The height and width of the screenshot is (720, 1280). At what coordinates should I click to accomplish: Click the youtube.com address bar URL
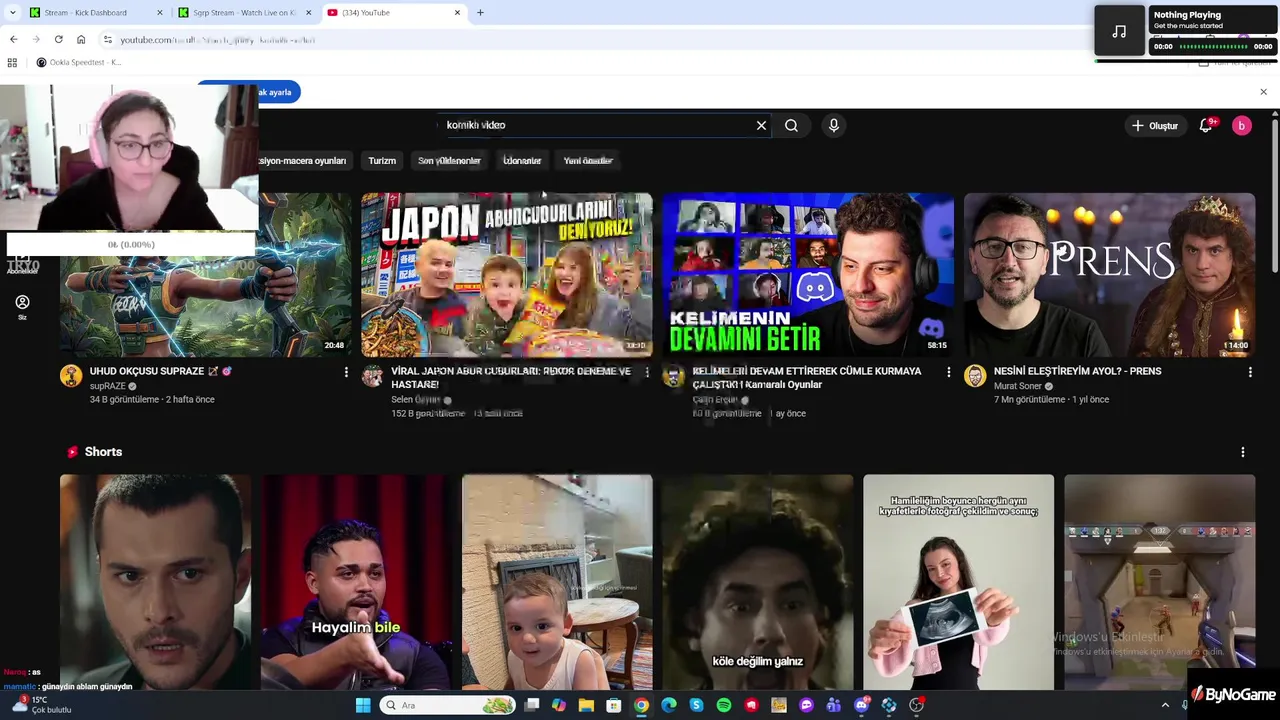click(x=217, y=40)
